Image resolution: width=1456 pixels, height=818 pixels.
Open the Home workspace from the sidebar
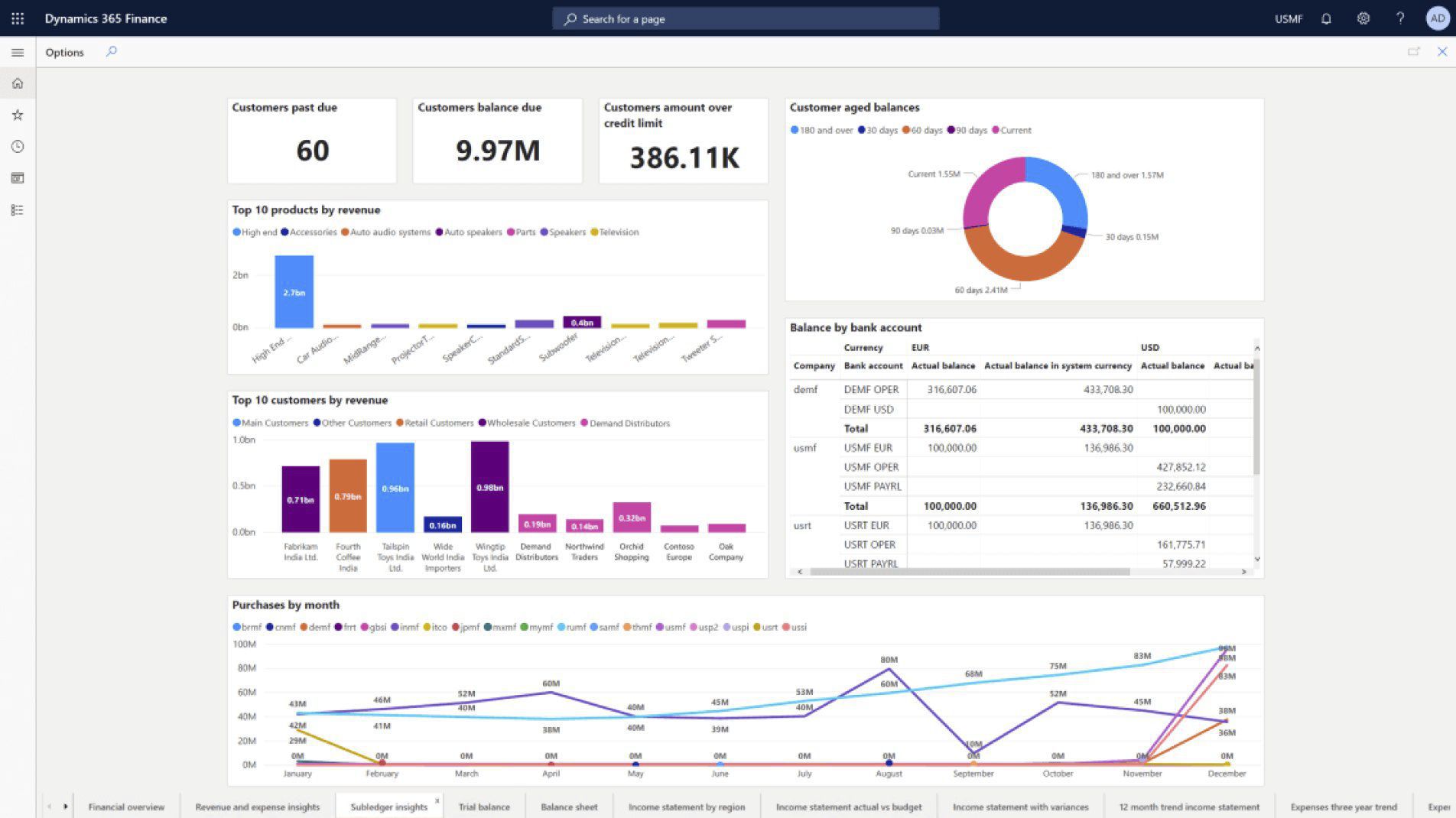tap(18, 83)
